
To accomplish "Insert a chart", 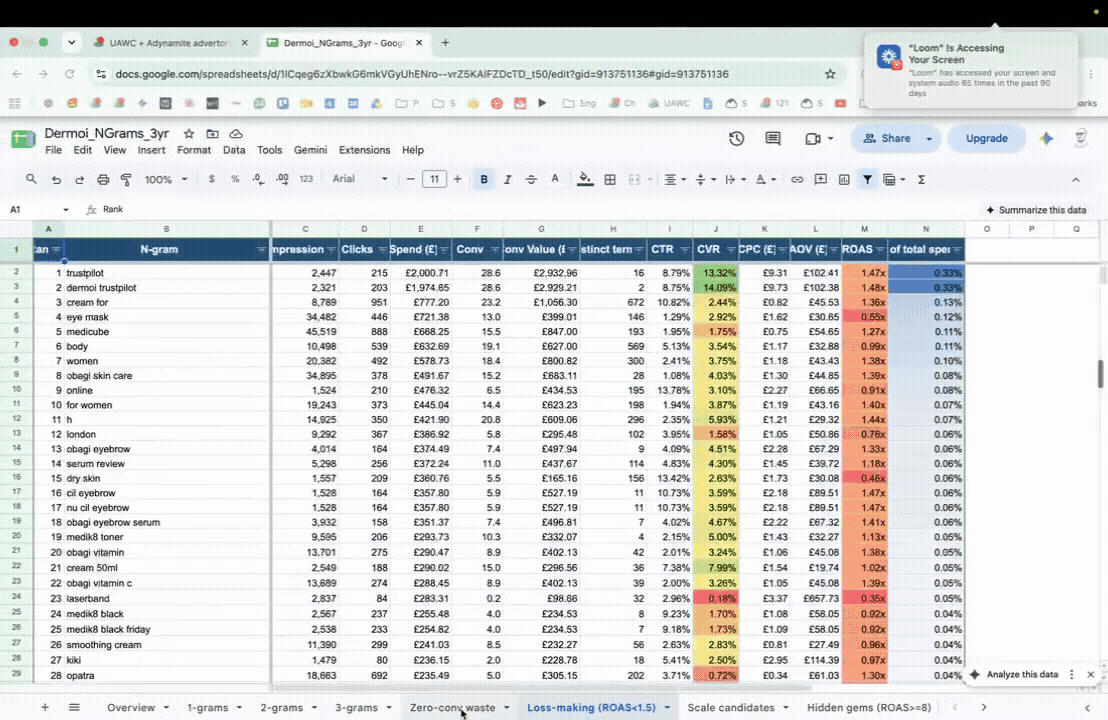I will point(844,179).
